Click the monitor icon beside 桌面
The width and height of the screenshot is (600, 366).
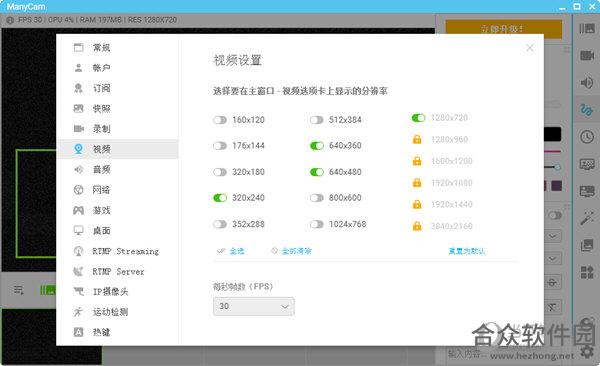78,230
